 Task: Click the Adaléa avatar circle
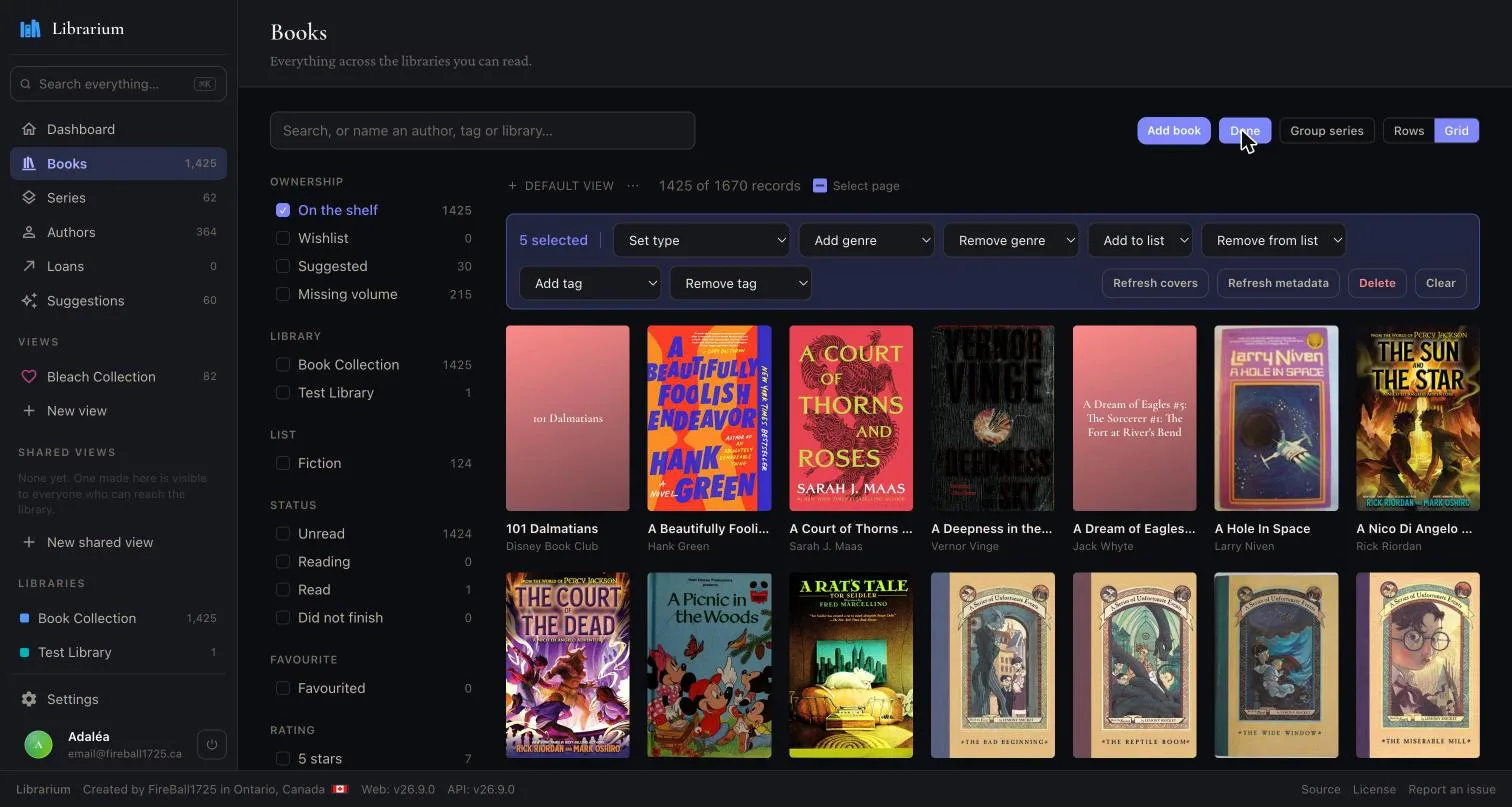38,744
